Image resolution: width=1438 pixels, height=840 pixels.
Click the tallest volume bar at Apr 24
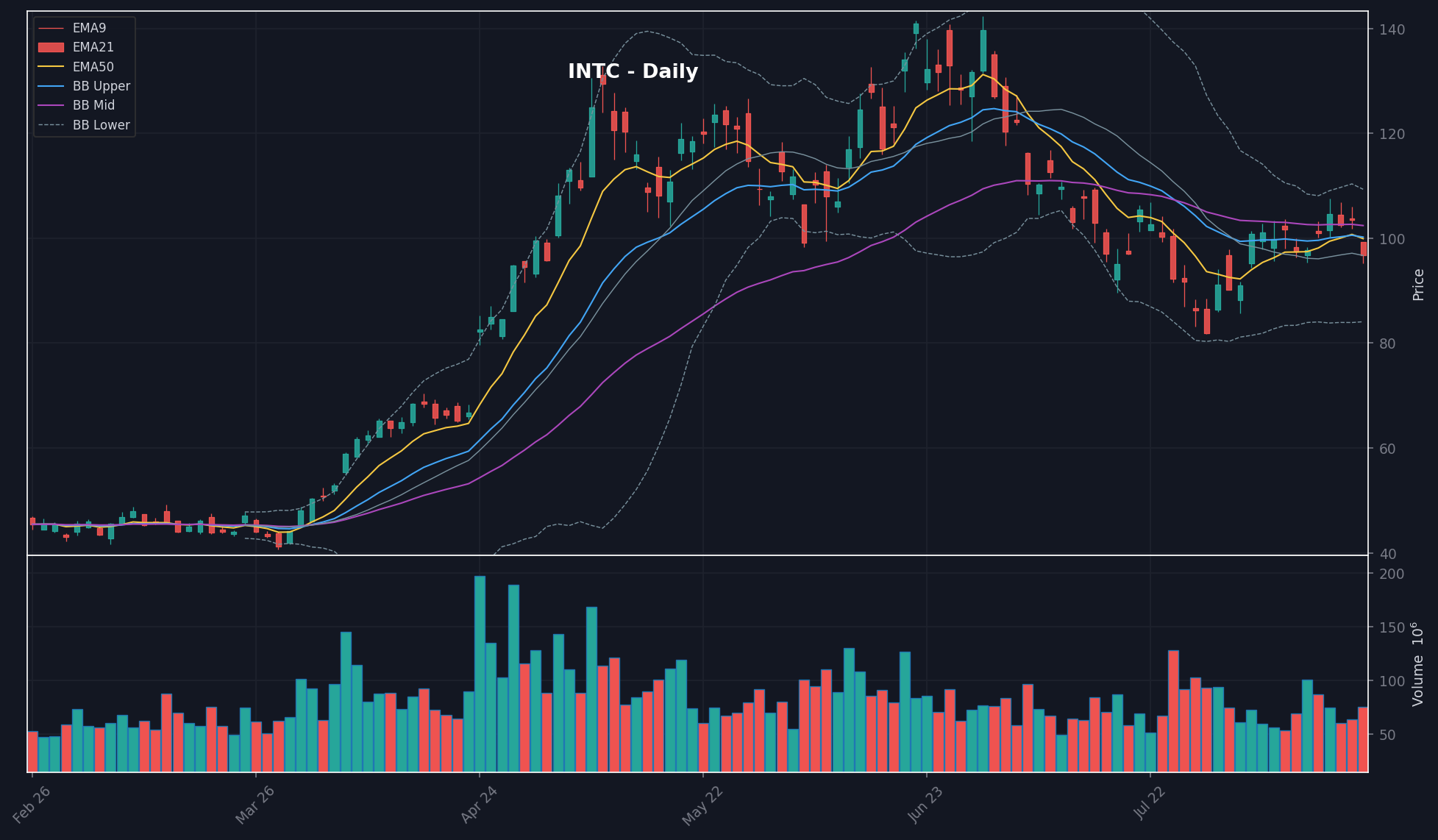click(x=480, y=674)
